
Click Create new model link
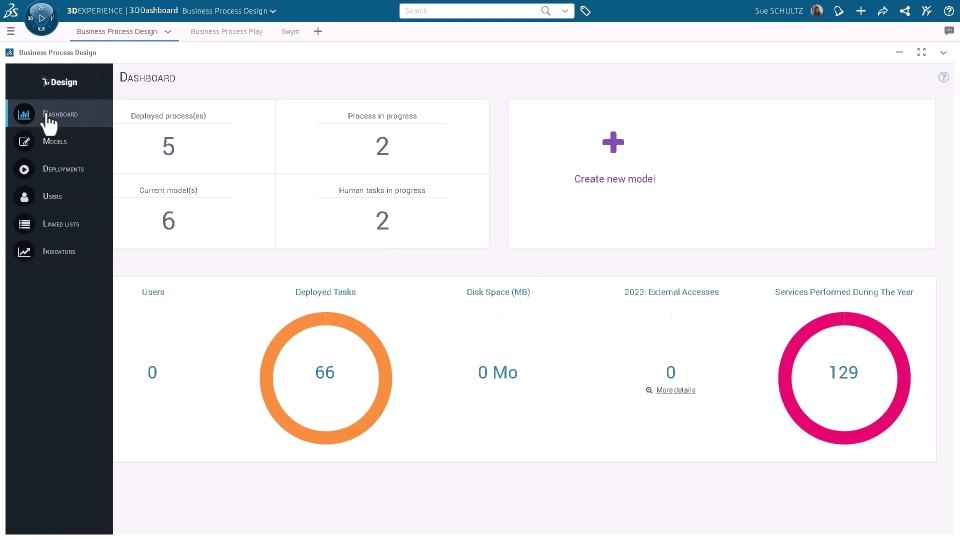click(615, 179)
